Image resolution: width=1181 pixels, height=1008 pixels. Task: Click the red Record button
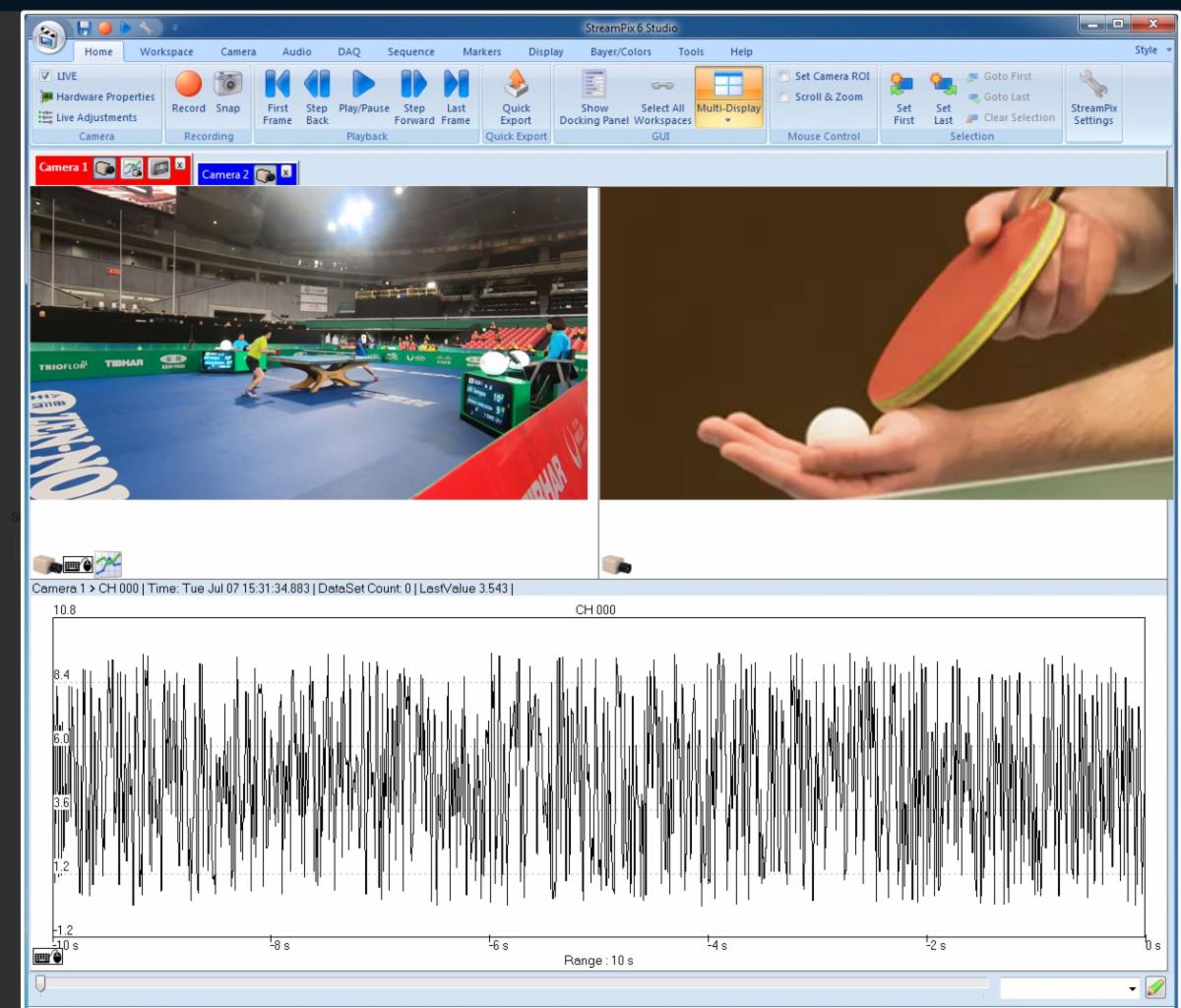pyautogui.click(x=188, y=86)
